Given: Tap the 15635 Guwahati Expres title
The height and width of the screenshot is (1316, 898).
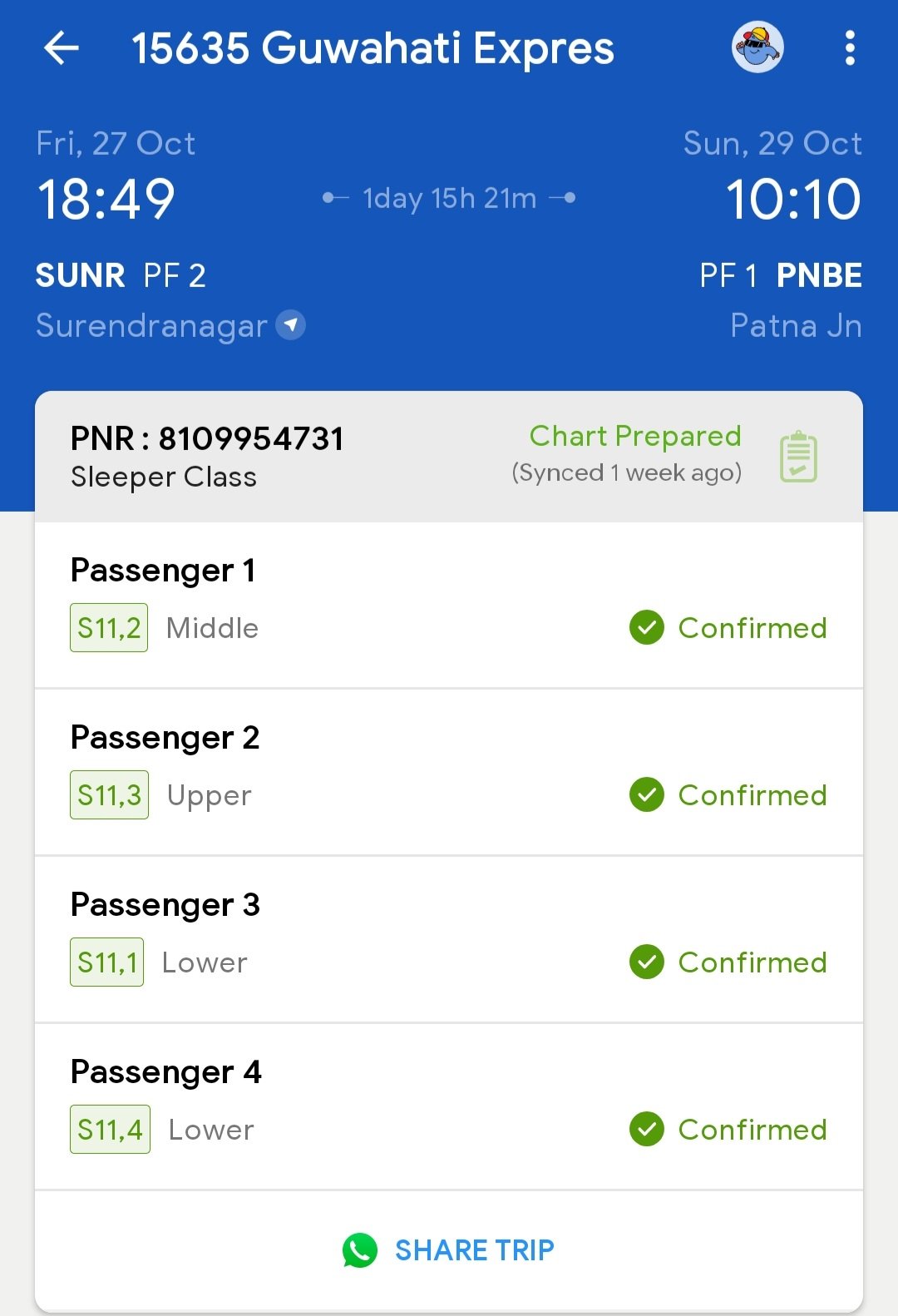Looking at the screenshot, I should pyautogui.click(x=373, y=48).
